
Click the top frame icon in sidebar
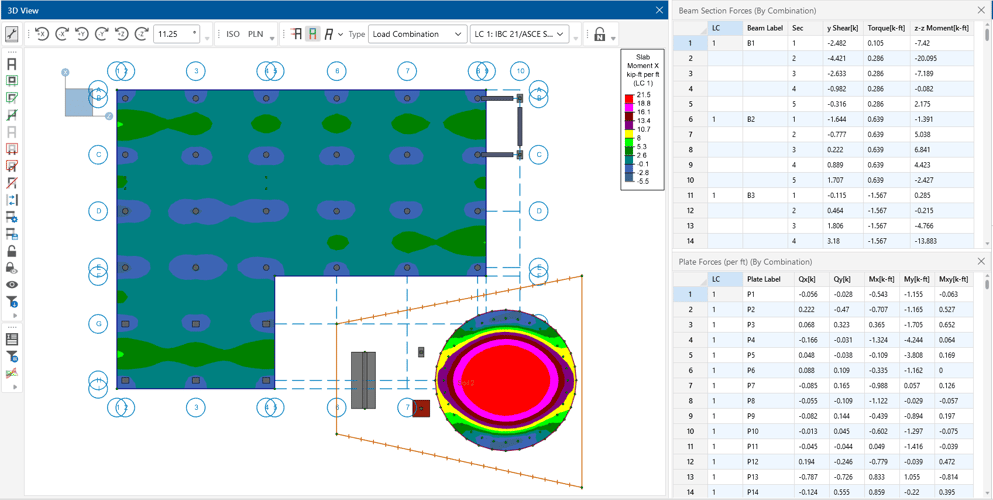(x=12, y=64)
